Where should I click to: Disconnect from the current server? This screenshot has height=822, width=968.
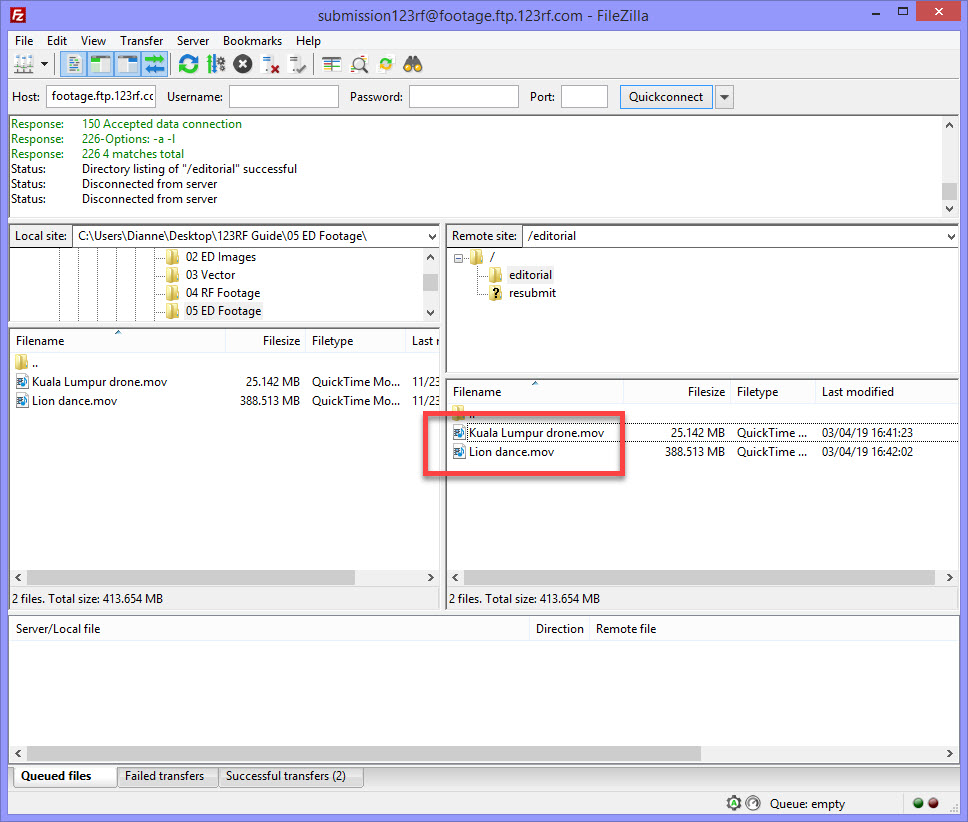(x=270, y=64)
